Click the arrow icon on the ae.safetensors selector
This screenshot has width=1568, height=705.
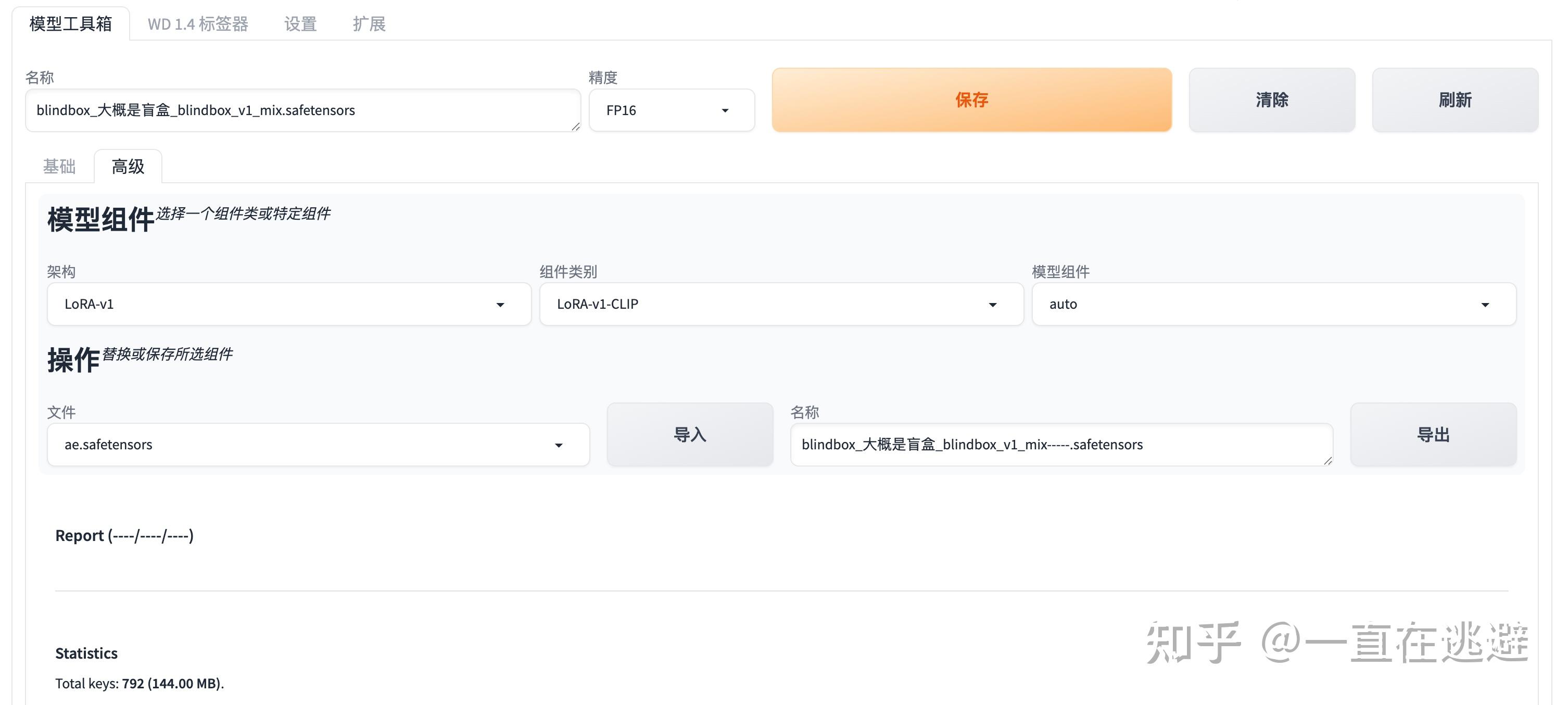coord(558,445)
